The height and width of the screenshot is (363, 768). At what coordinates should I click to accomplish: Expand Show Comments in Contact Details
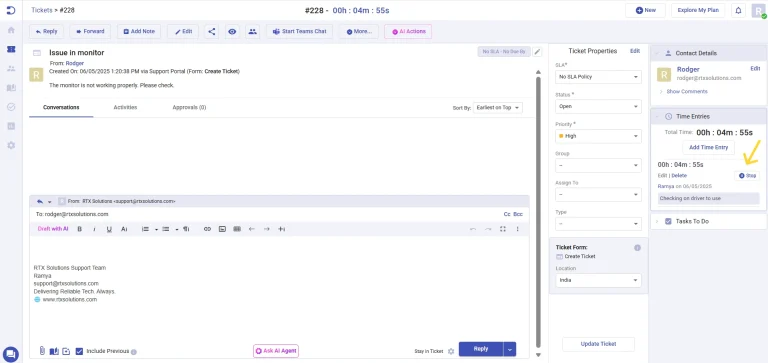(687, 92)
